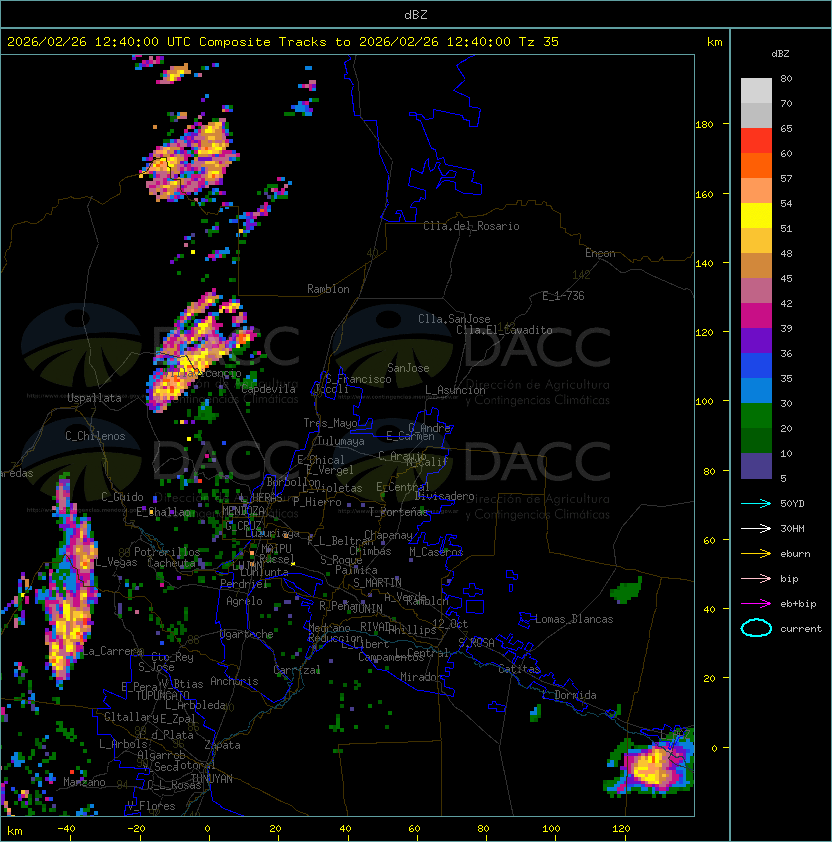Click the Potrerillos map label
Screen dimensions: 832x842
(167, 552)
